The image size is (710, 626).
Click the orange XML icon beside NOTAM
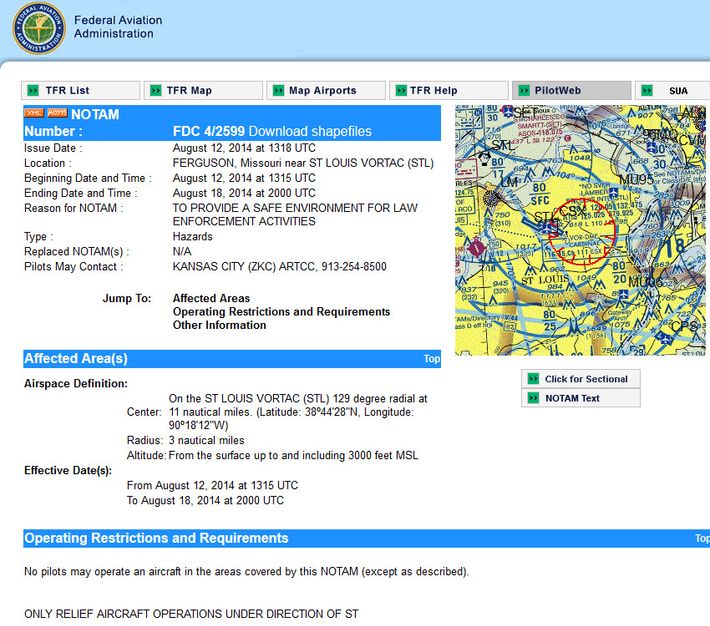(34, 113)
